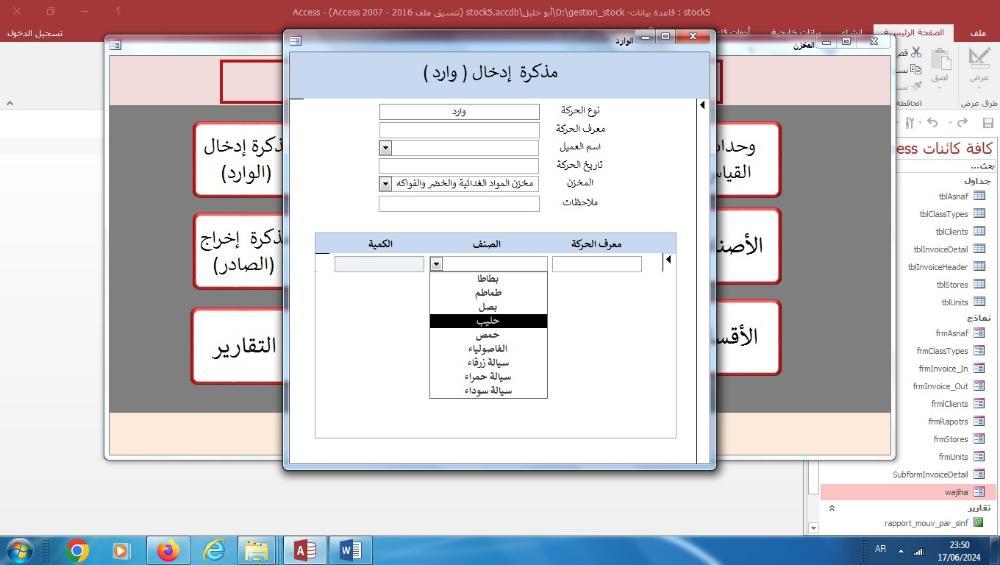The height and width of the screenshot is (565, 1000).
Task: Open Firefox from the taskbar
Action: (168, 550)
